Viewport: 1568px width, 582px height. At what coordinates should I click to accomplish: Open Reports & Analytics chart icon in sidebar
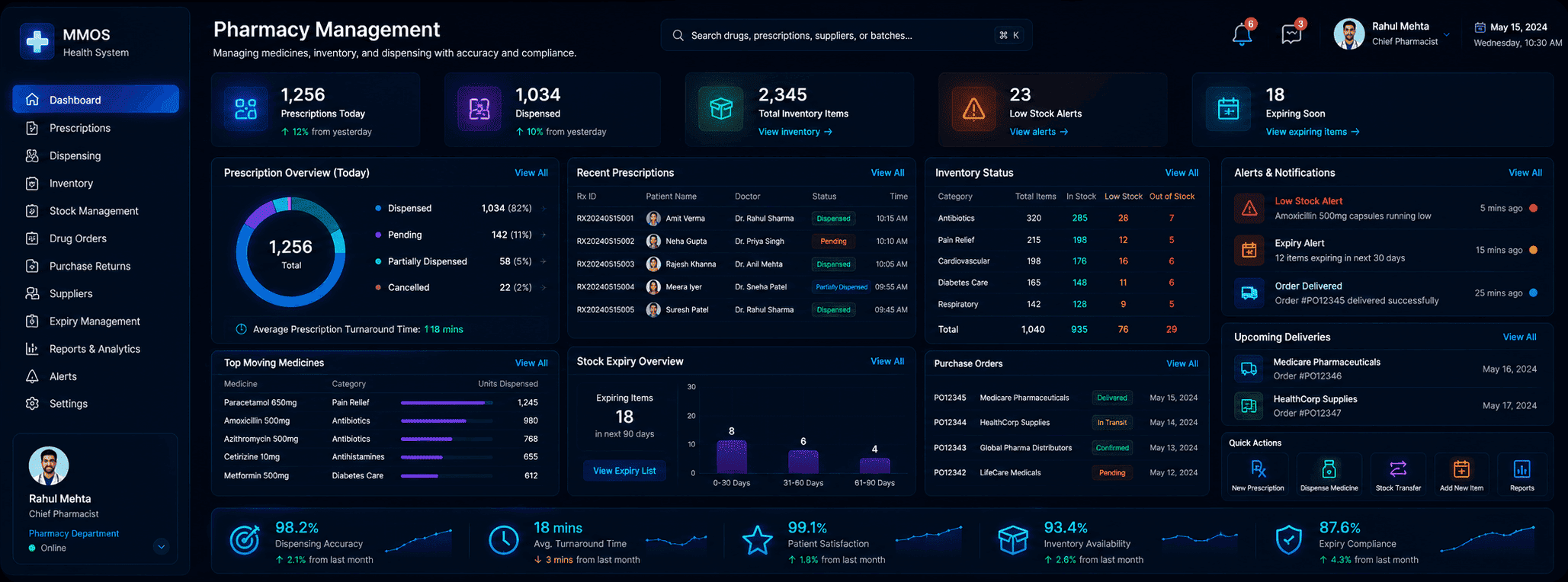(x=32, y=349)
